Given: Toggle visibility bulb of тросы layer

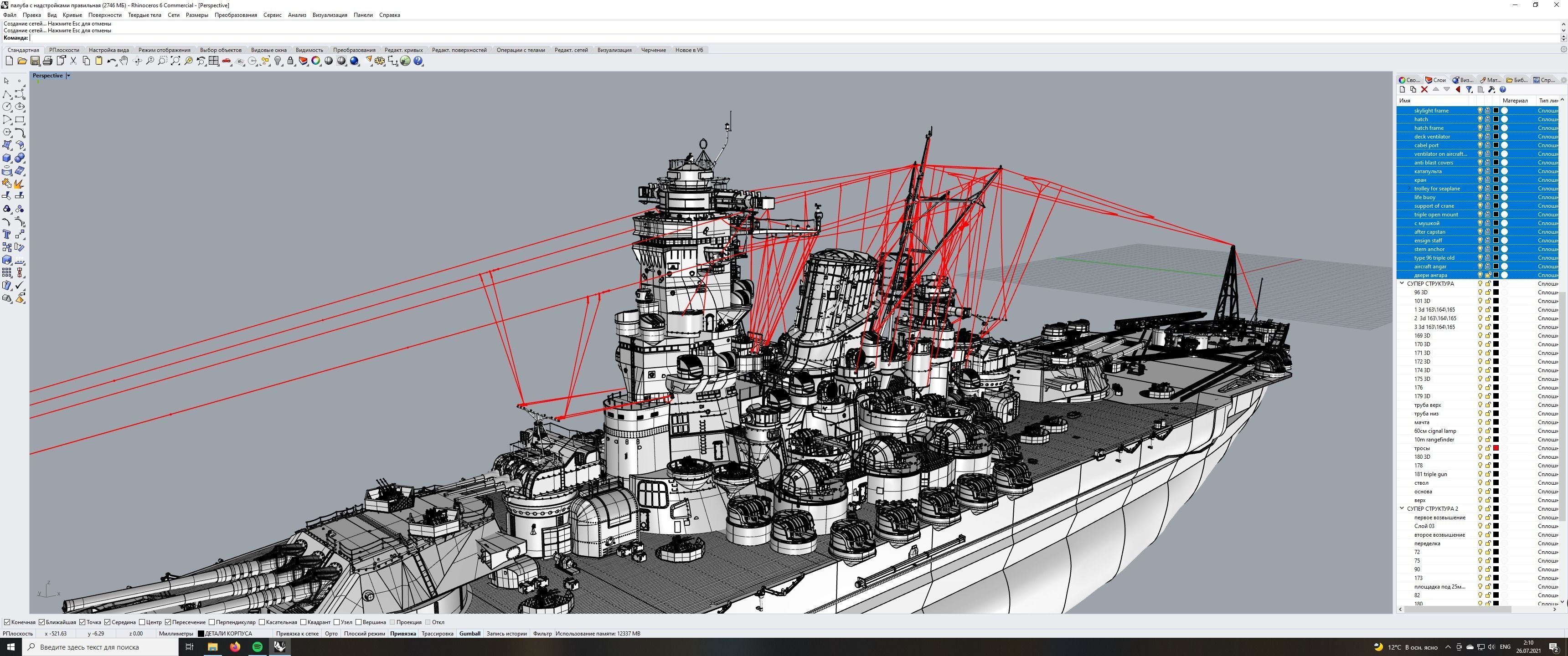Looking at the screenshot, I should coord(1480,448).
